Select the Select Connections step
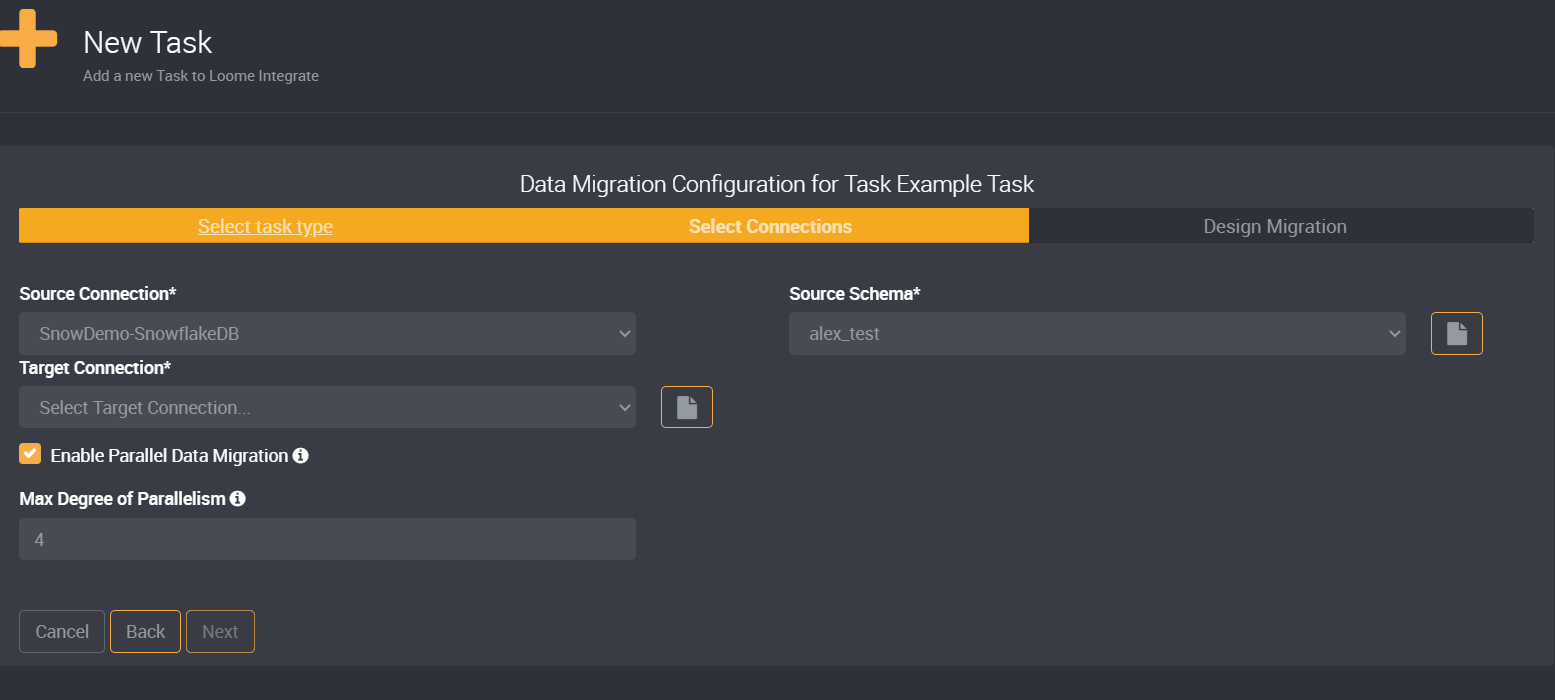This screenshot has height=700, width=1555. point(770,226)
